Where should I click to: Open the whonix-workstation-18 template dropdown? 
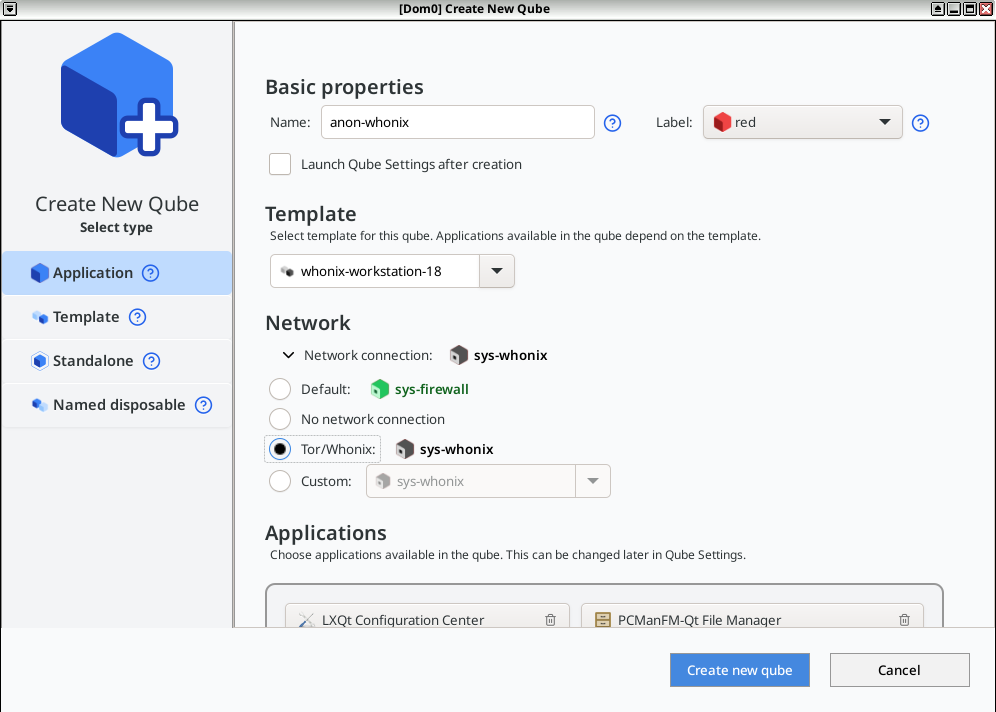497,271
